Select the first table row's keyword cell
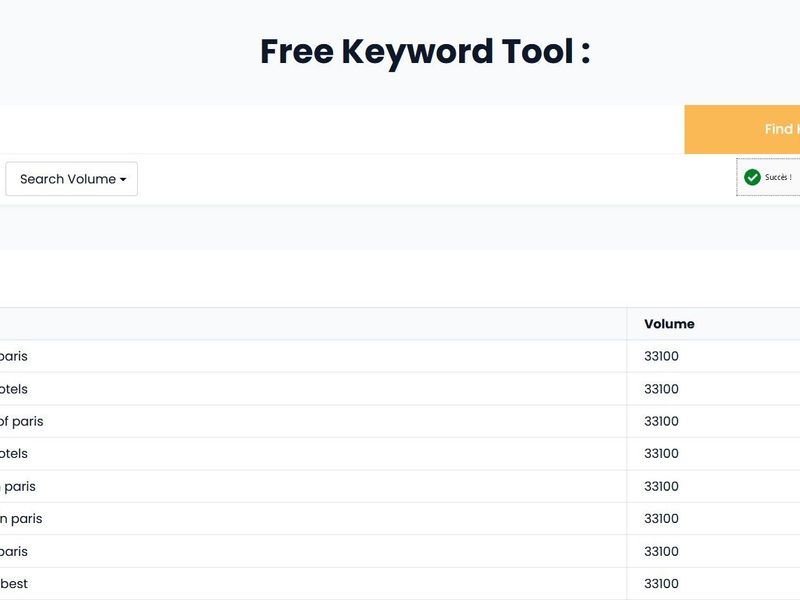The height and width of the screenshot is (600, 800). 14,356
